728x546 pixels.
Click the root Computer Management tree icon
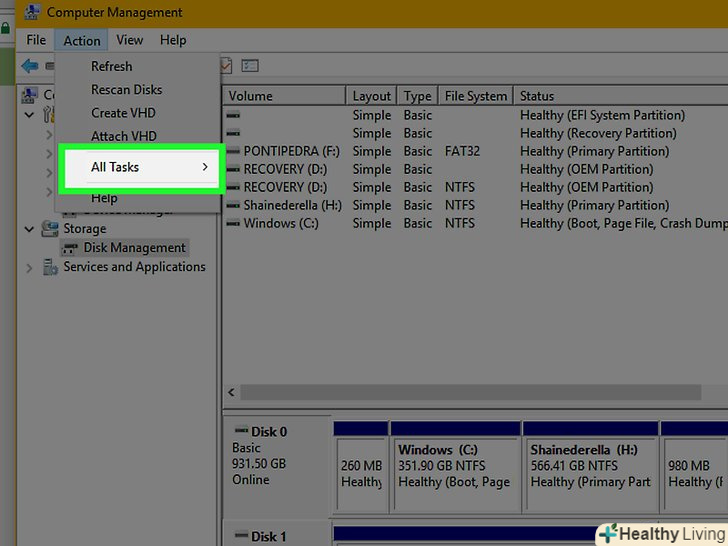[x=30, y=95]
